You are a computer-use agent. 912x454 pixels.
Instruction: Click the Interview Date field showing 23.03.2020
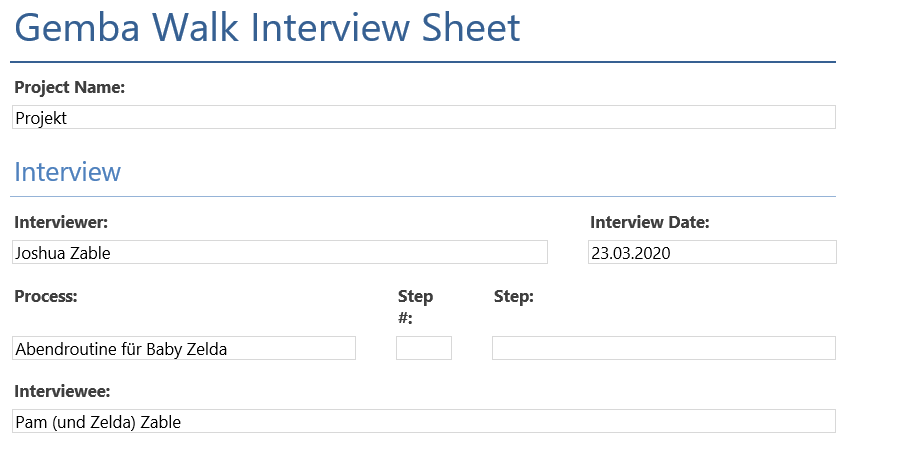tap(712, 252)
